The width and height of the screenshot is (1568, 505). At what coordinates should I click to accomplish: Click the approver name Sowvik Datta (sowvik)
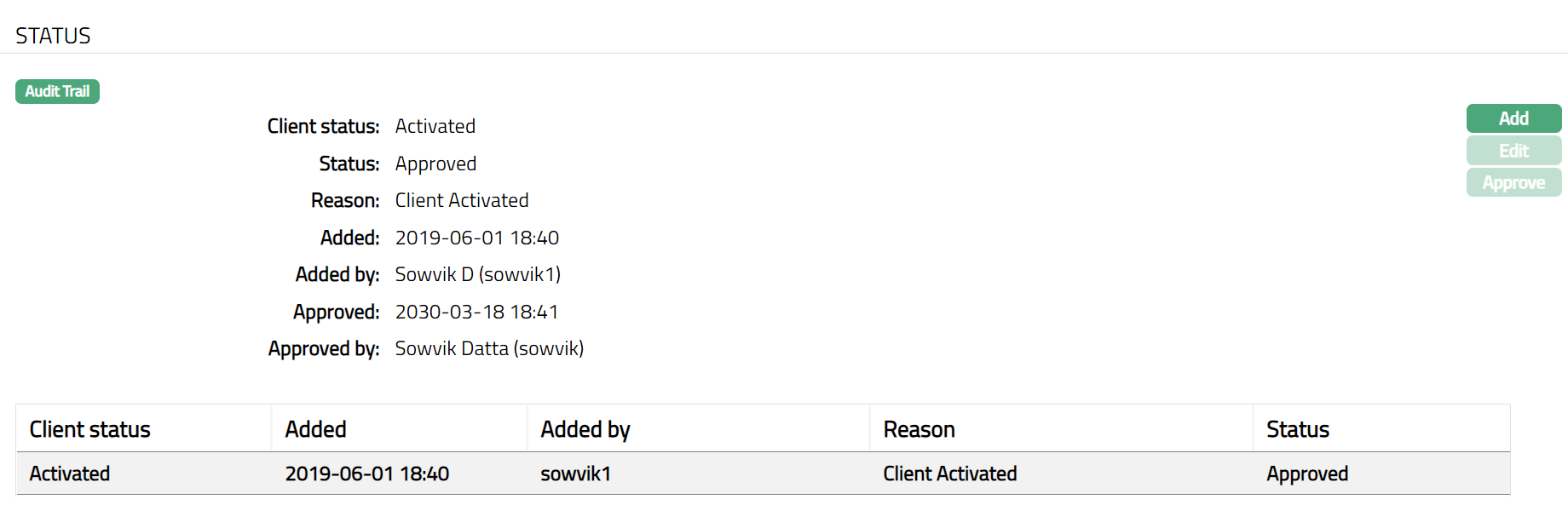pyautogui.click(x=489, y=348)
